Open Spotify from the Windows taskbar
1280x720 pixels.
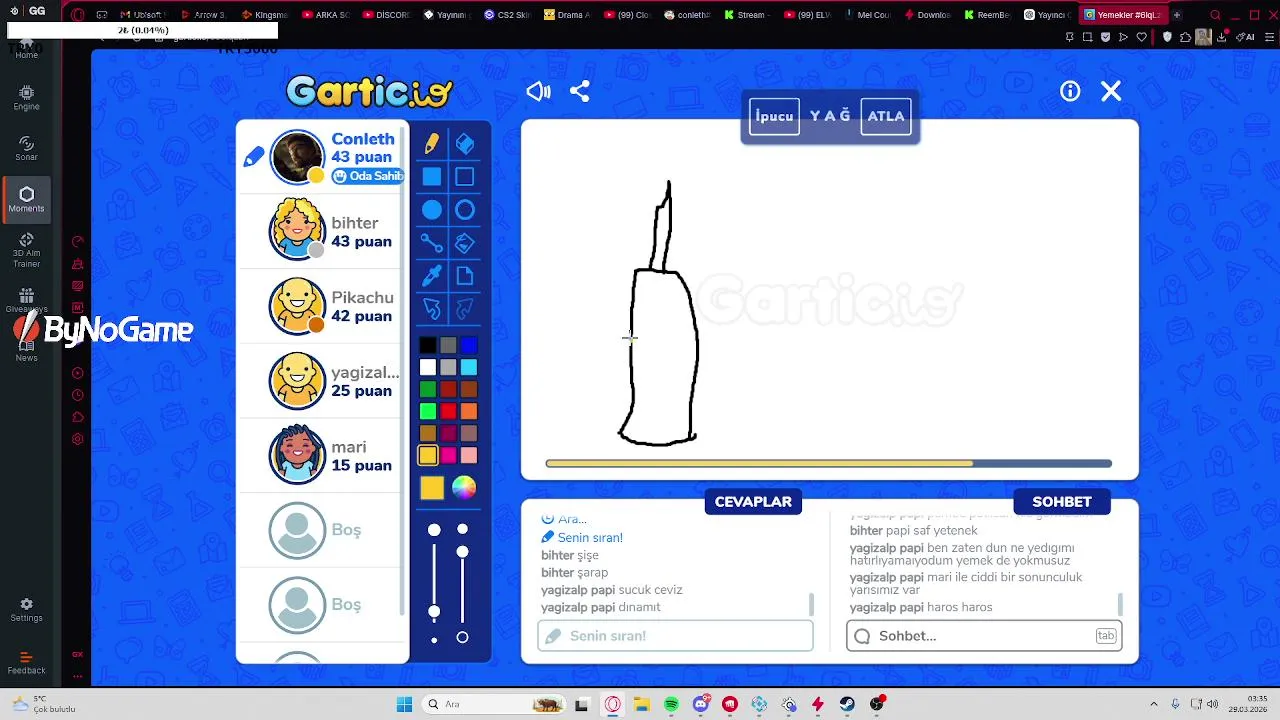(671, 704)
